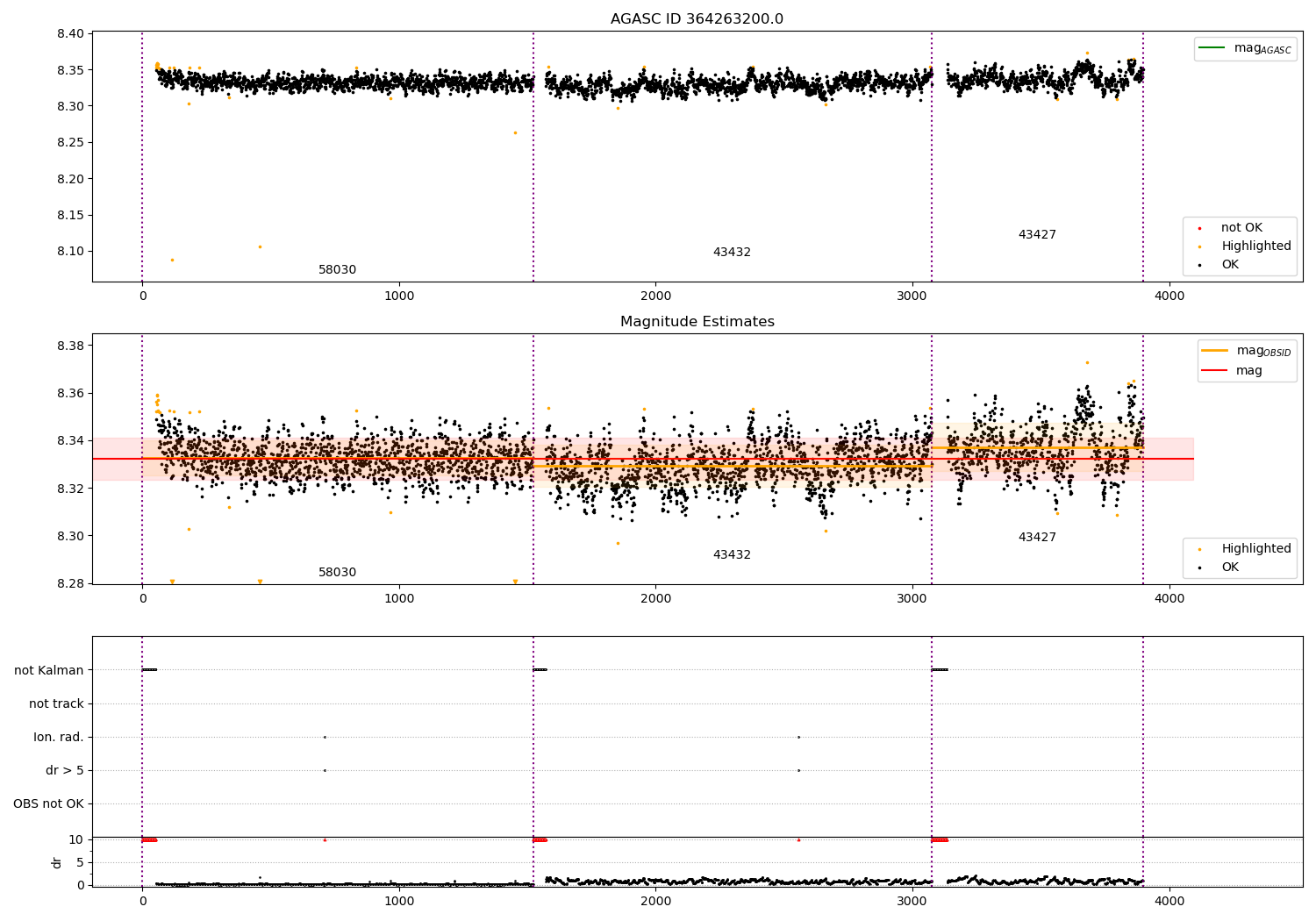Click the 'OBS not OK' row label
Screen dimensions: 1316x921
(48, 803)
